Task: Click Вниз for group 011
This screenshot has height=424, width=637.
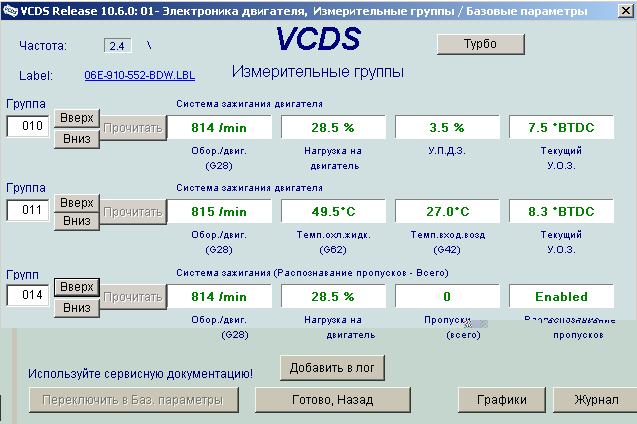Action: pos(77,221)
